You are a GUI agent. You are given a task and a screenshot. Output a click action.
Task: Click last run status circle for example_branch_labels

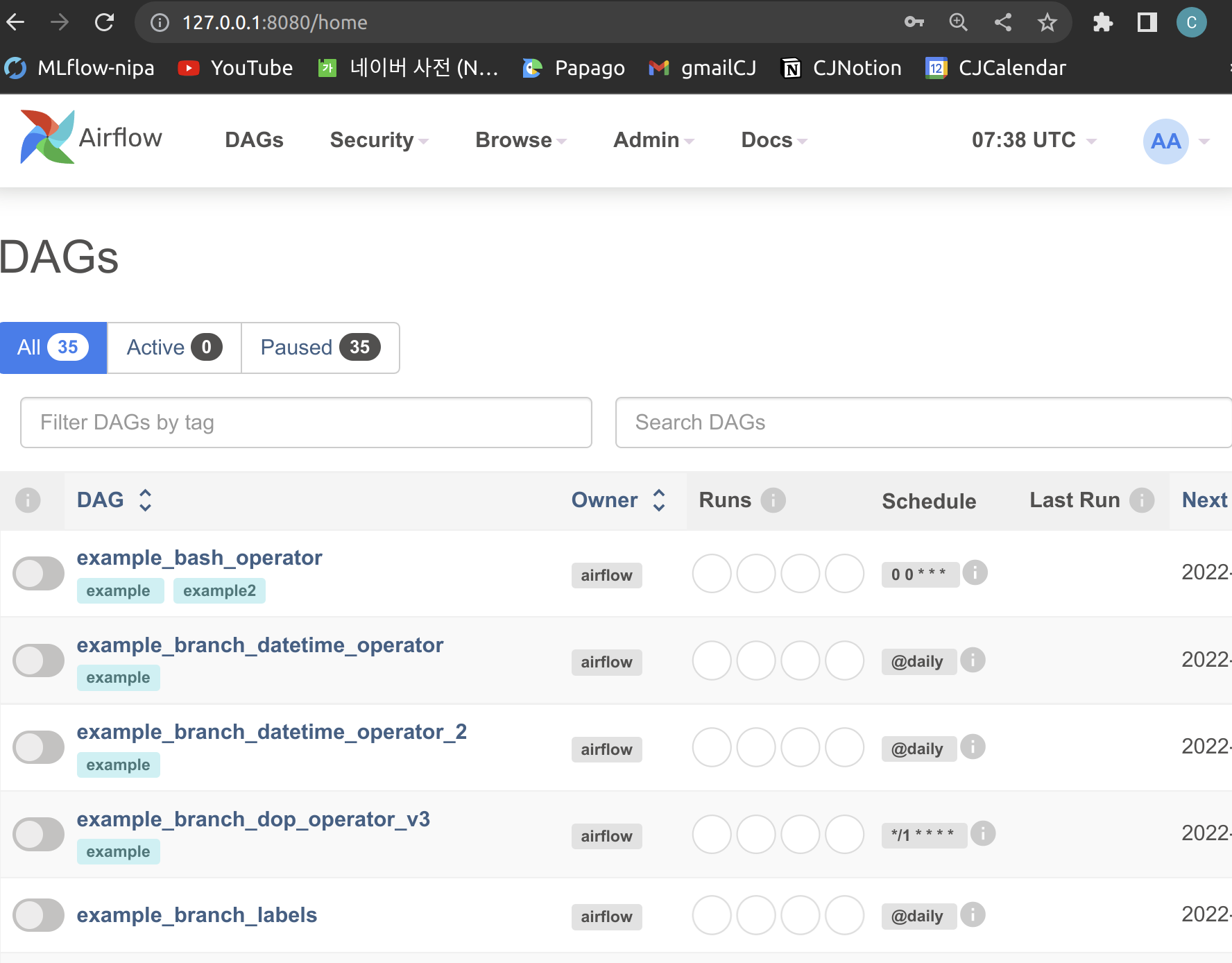pos(845,915)
